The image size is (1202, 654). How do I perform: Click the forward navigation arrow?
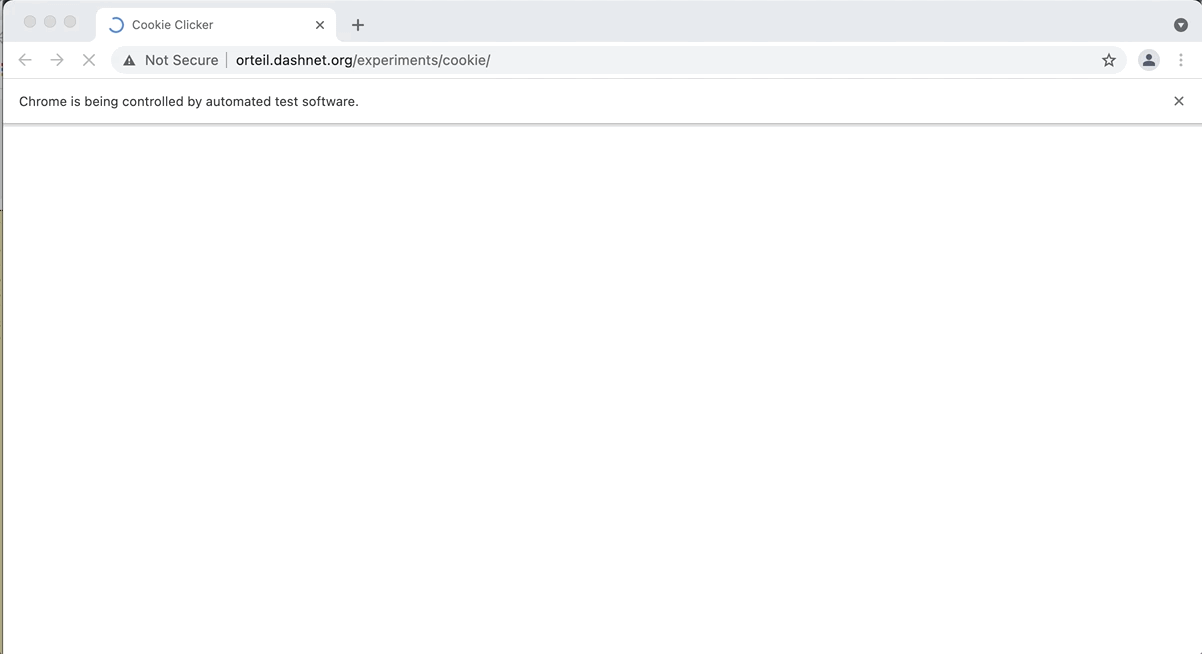[x=57, y=60]
